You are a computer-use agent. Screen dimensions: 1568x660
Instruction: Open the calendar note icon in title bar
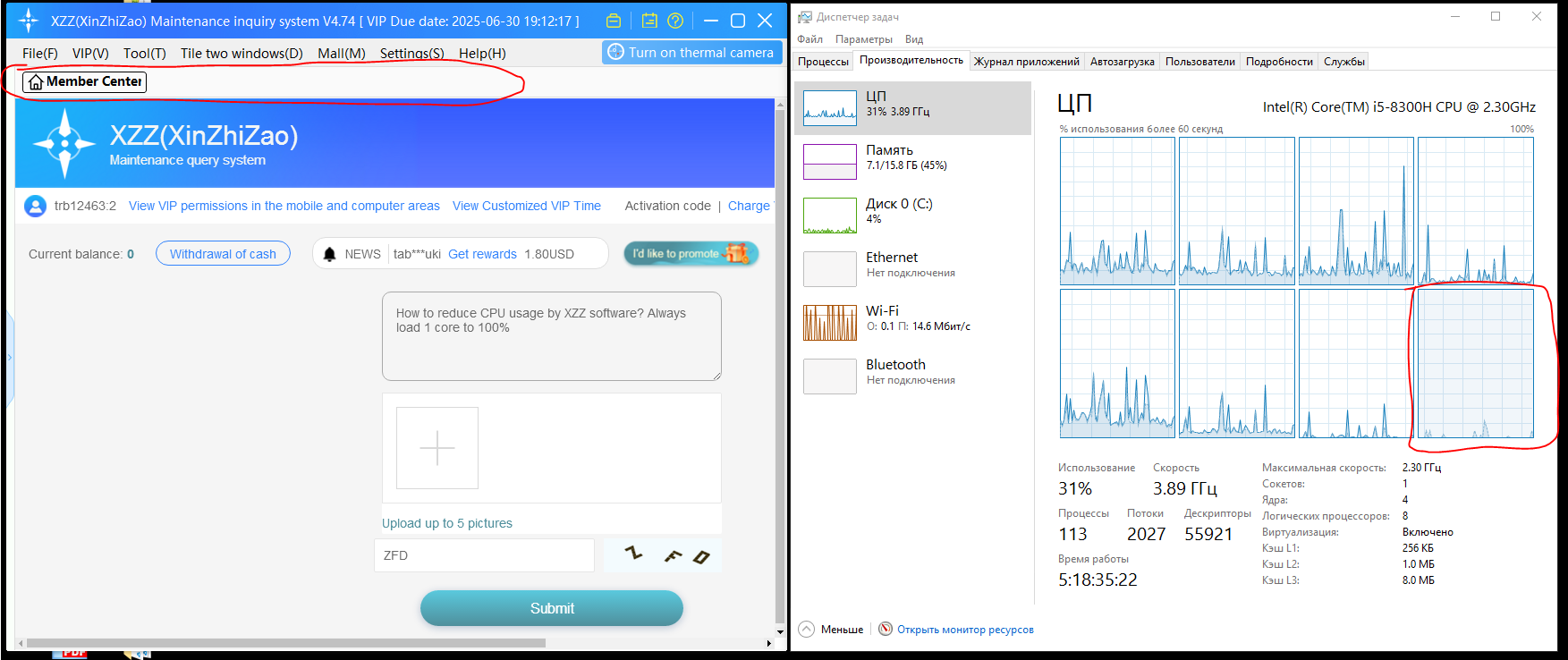coord(649,21)
